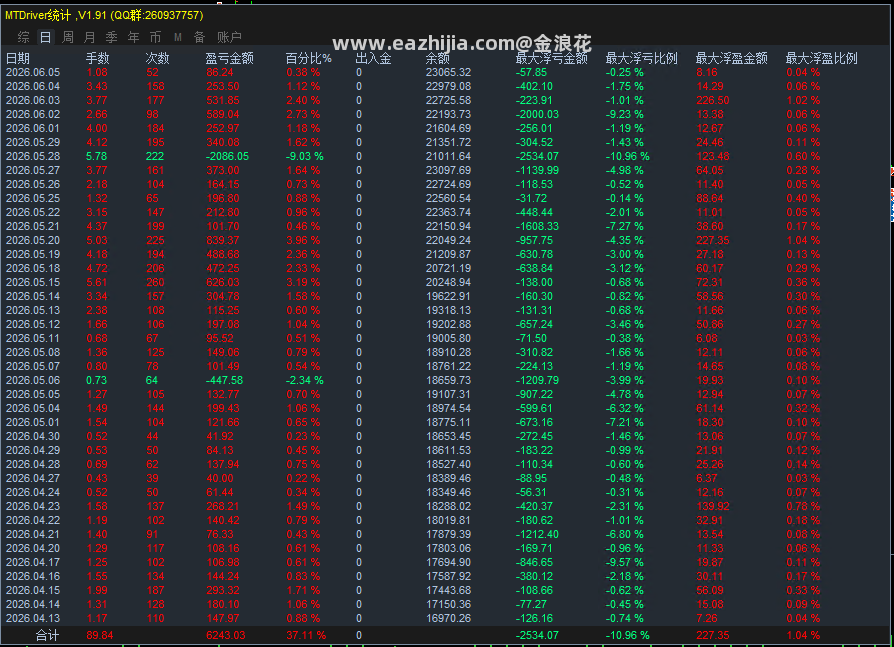Select the MTDriver统计 V1.91 title text
Viewport: 894px width, 647px height.
(x=104, y=15)
